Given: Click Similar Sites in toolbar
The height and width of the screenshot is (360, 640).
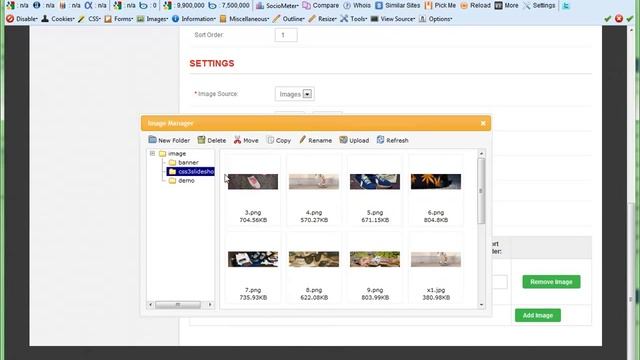Looking at the screenshot, I should 398,6.
